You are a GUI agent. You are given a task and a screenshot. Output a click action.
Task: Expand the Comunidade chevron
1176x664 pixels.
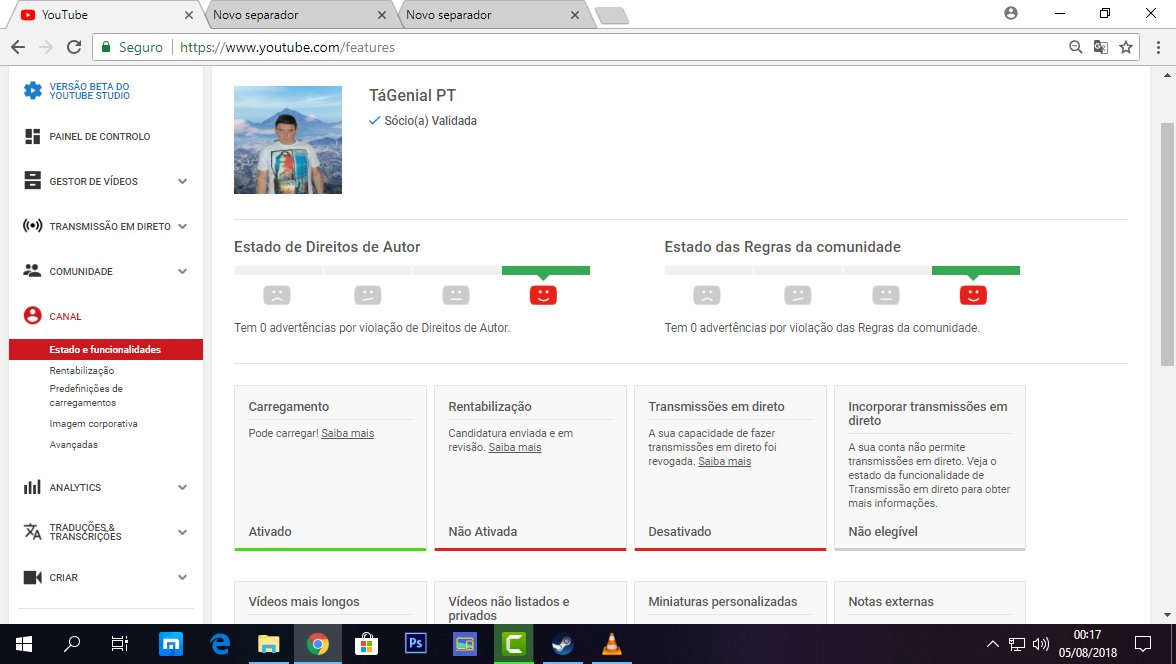182,271
